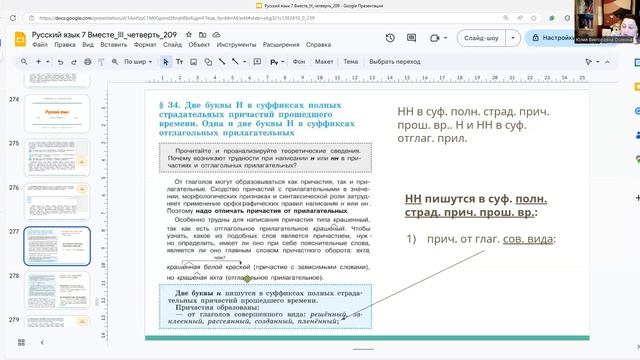Viewport: 640px width, 360px height.
Task: Open the Слайд menu
Action: tap(172, 44)
